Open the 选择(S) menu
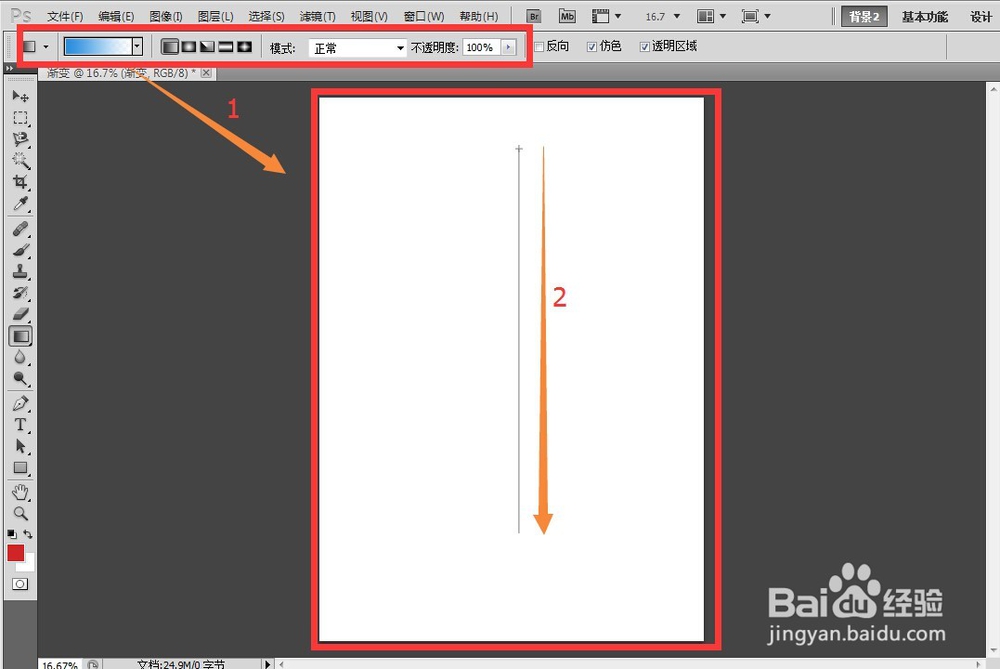The height and width of the screenshot is (669, 1000). [x=267, y=17]
